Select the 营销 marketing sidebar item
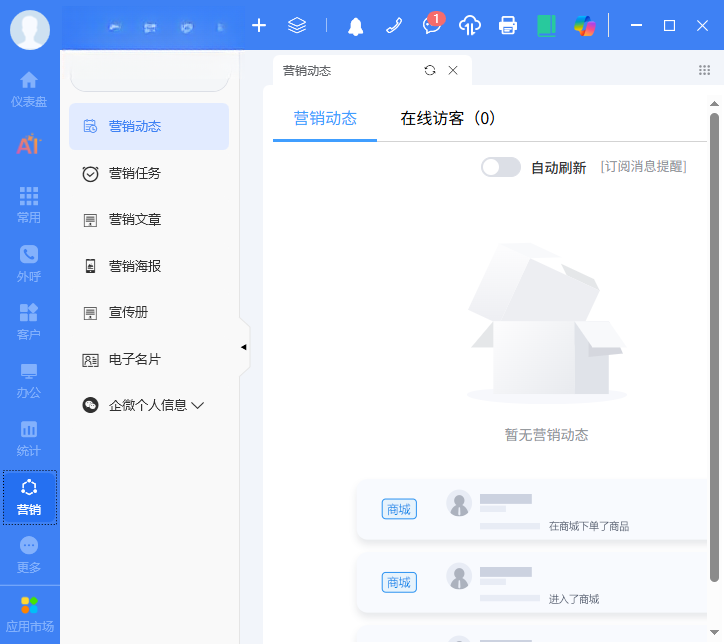The image size is (724, 644). [x=30, y=497]
